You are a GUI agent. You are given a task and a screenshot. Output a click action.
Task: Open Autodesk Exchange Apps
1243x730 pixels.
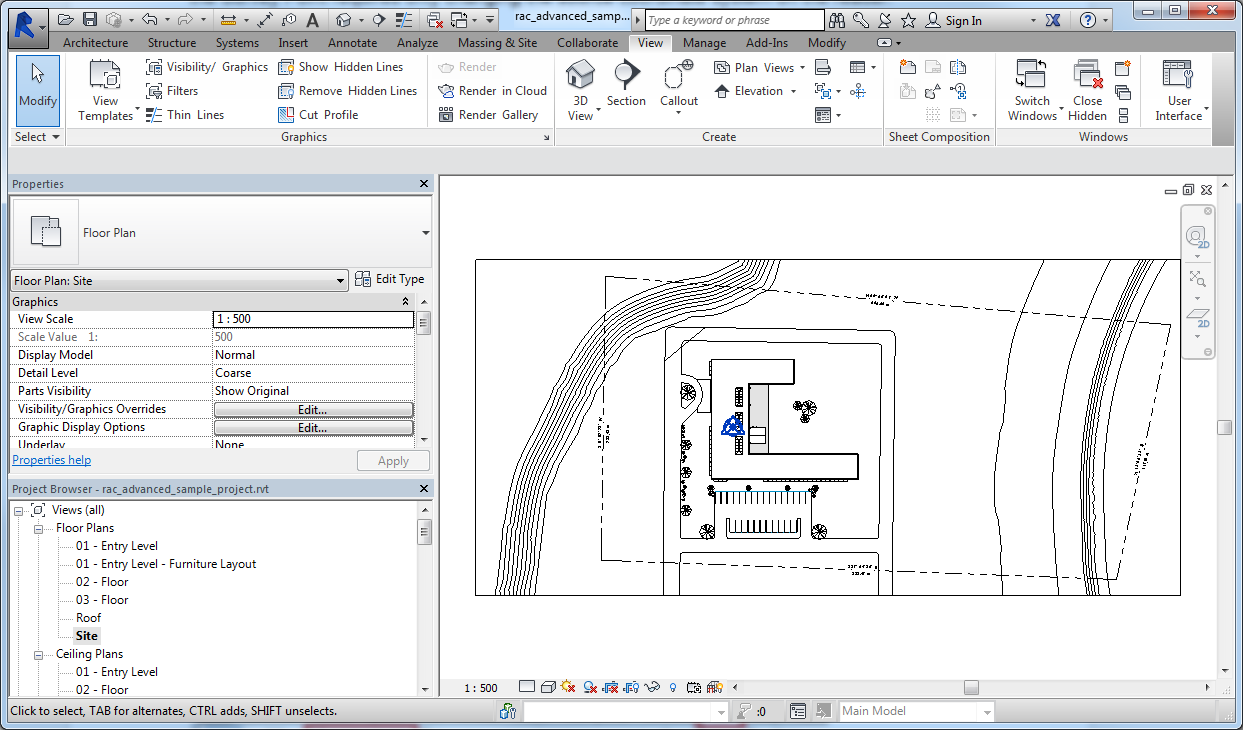(1053, 20)
